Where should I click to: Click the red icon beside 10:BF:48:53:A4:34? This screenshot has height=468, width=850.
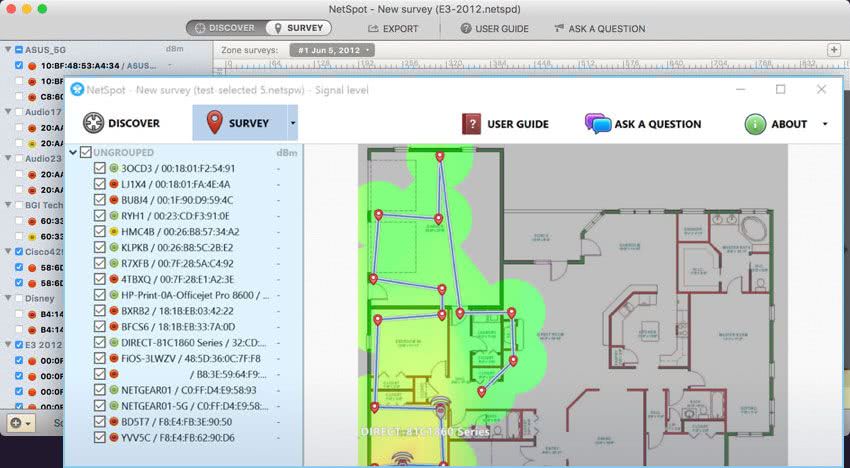click(32, 66)
